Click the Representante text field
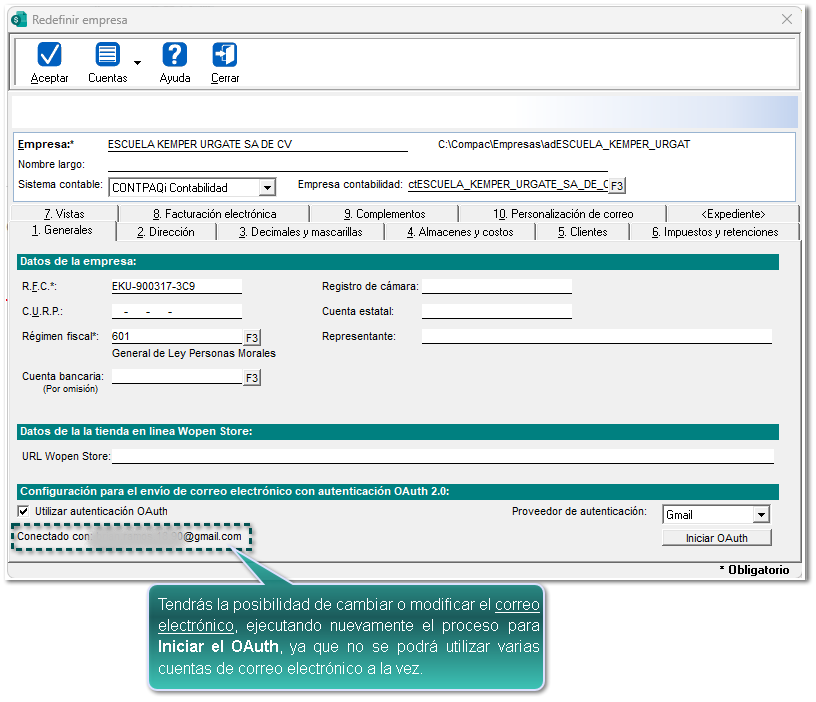Image resolution: width=816 pixels, height=702 pixels. [x=596, y=337]
